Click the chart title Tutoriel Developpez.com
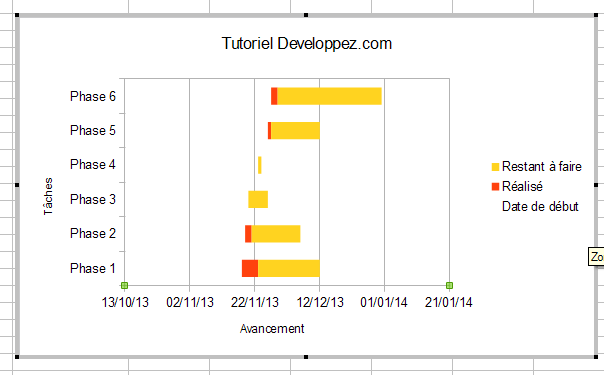 pos(307,44)
